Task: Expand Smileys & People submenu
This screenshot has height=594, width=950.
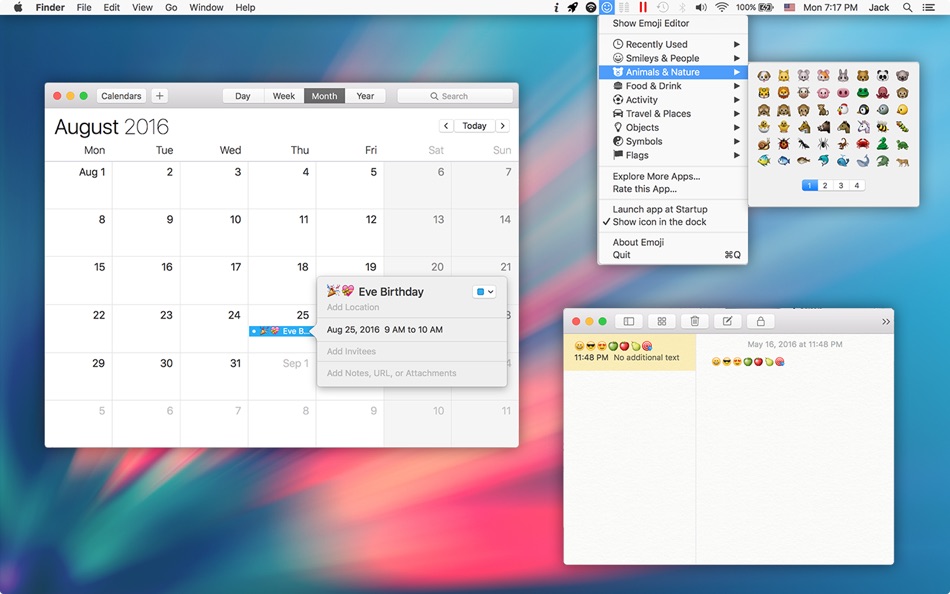Action: tap(673, 58)
